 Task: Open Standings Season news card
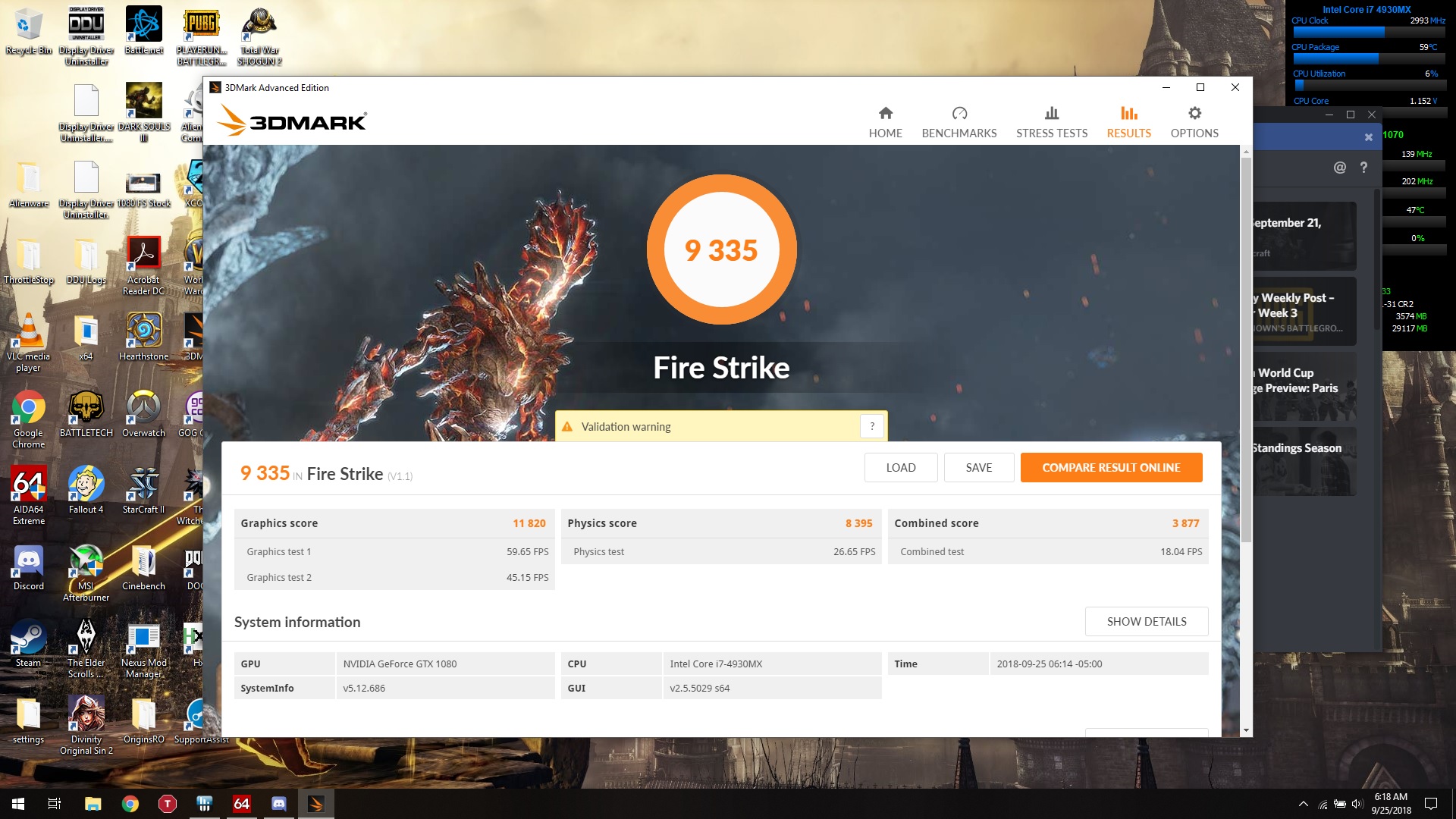point(1304,462)
